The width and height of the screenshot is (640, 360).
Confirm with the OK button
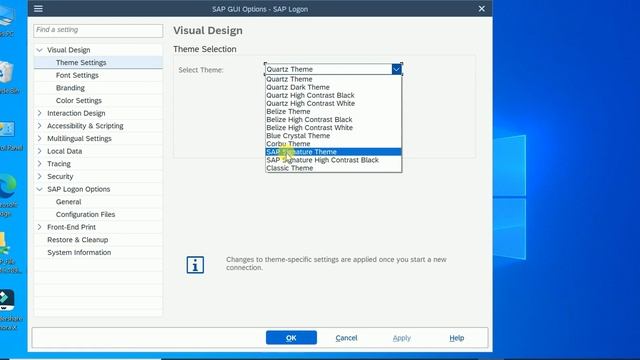pyautogui.click(x=291, y=338)
